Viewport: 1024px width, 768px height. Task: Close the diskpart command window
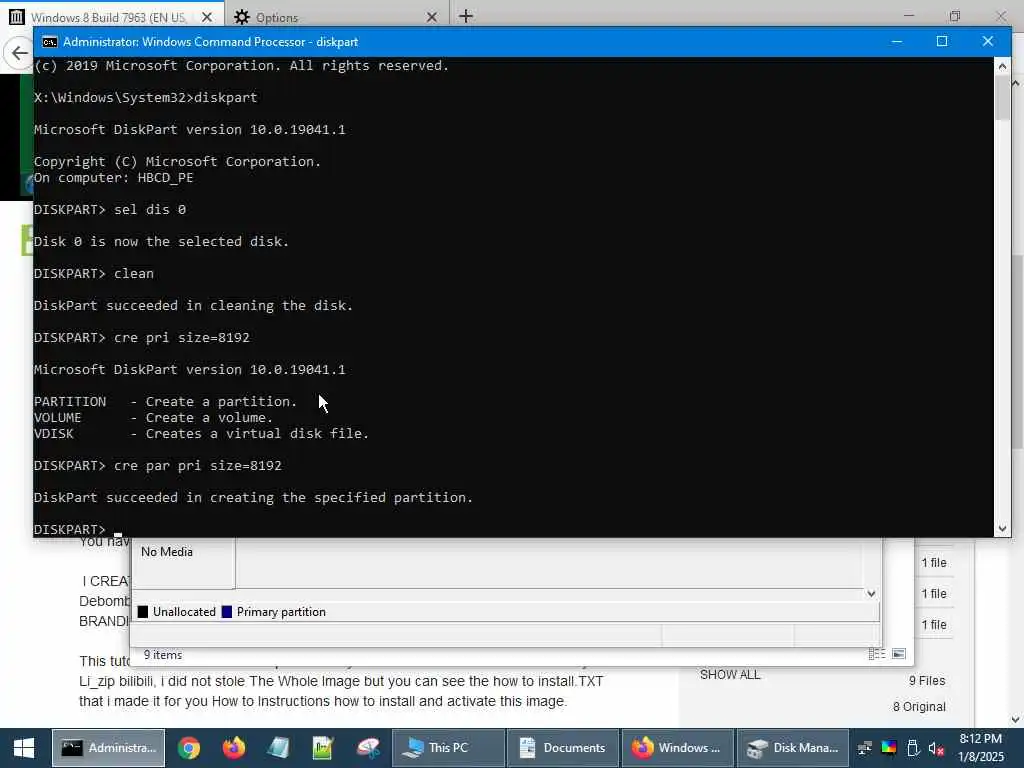[987, 41]
